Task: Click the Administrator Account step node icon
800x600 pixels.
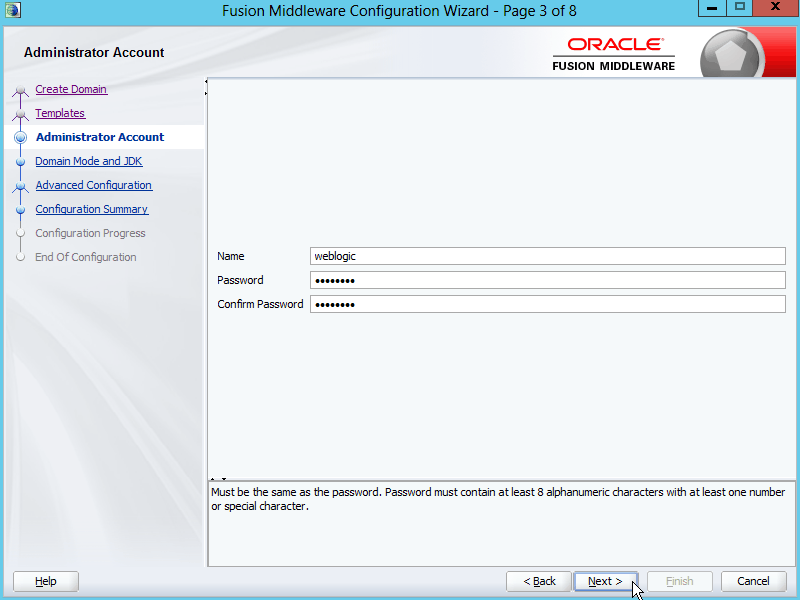Action: click(x=20, y=137)
